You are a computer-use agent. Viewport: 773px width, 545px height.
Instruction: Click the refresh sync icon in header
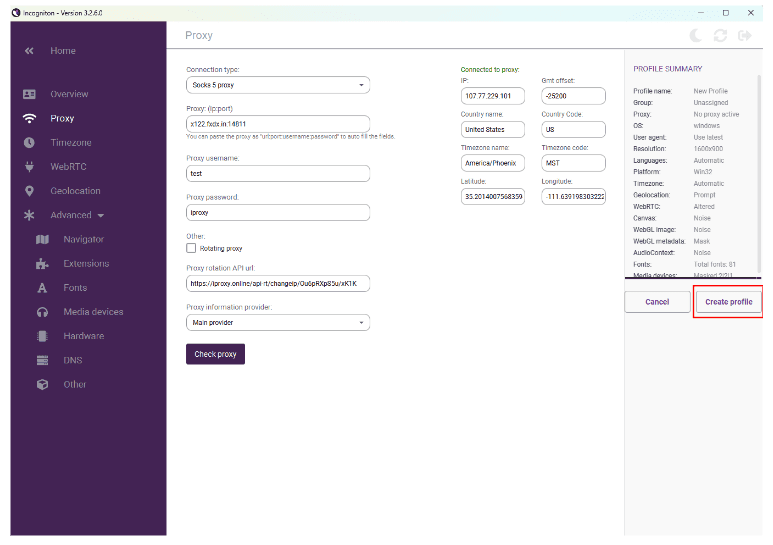pos(720,35)
